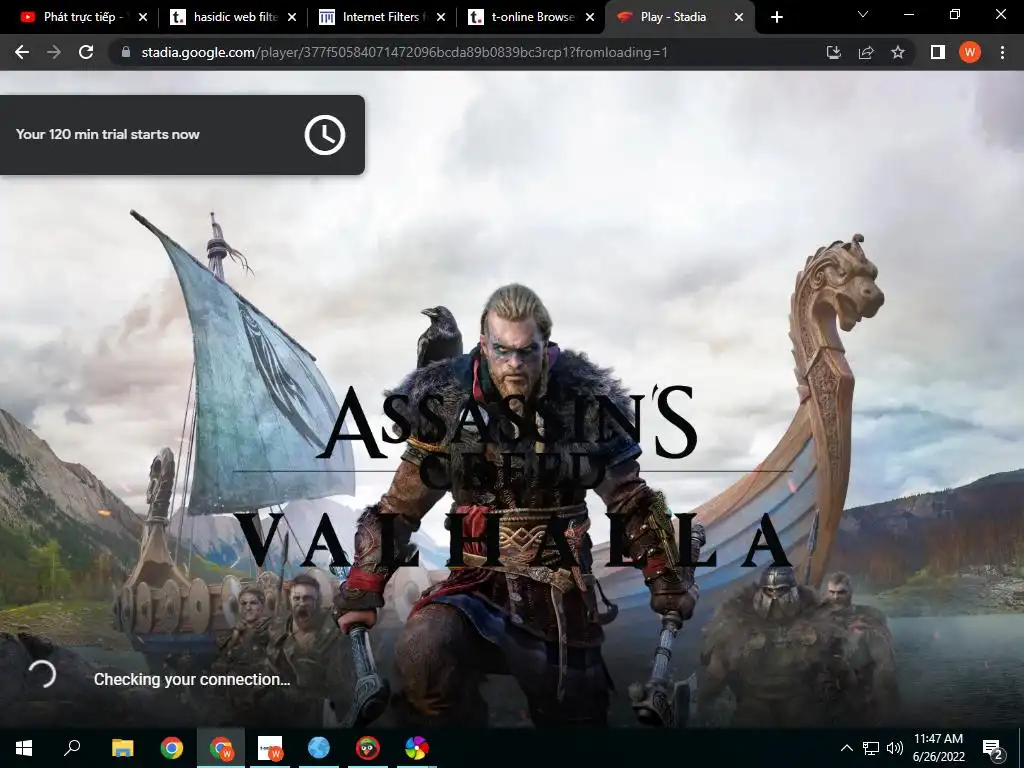The width and height of the screenshot is (1024, 768).
Task: Minimize the Chrome window
Action: [908, 14]
